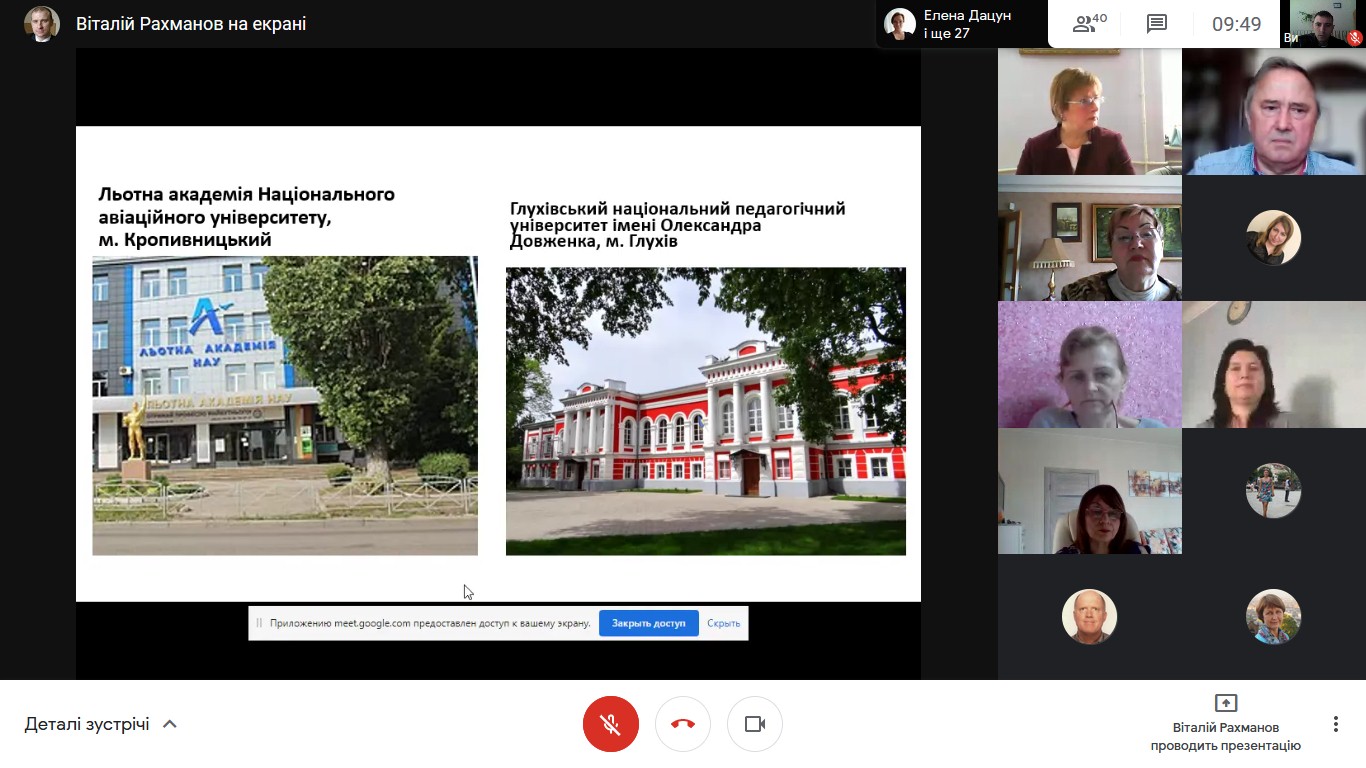This screenshot has width=1366, height=768.
Task: Open your self-view thumbnail at top right
Action: (x=1324, y=24)
